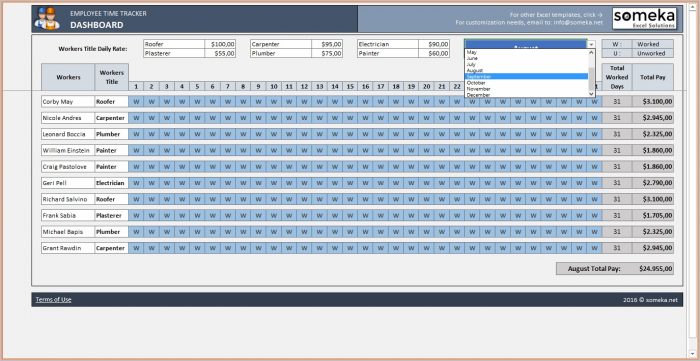The height and width of the screenshot is (361, 700).
Task: Click the Someka Excel Solutions logo
Action: [644, 19]
